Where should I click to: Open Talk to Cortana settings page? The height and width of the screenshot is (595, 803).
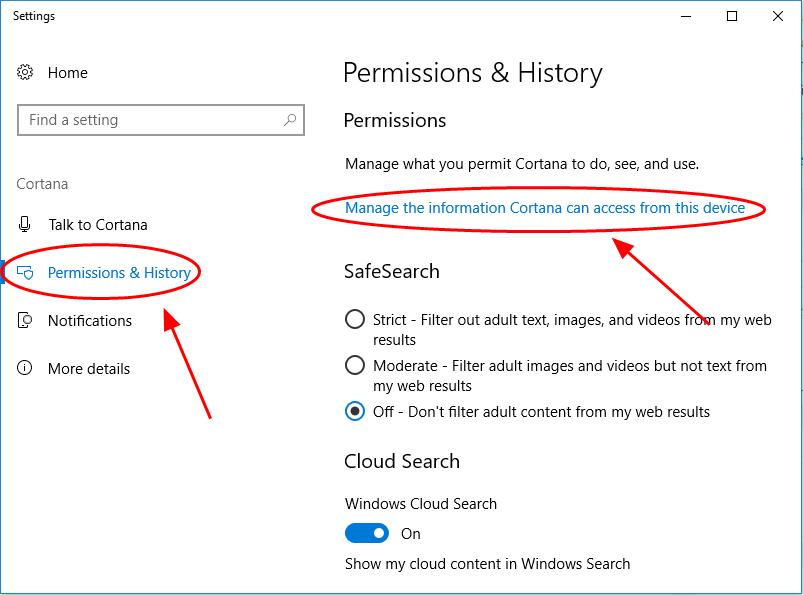pos(98,225)
